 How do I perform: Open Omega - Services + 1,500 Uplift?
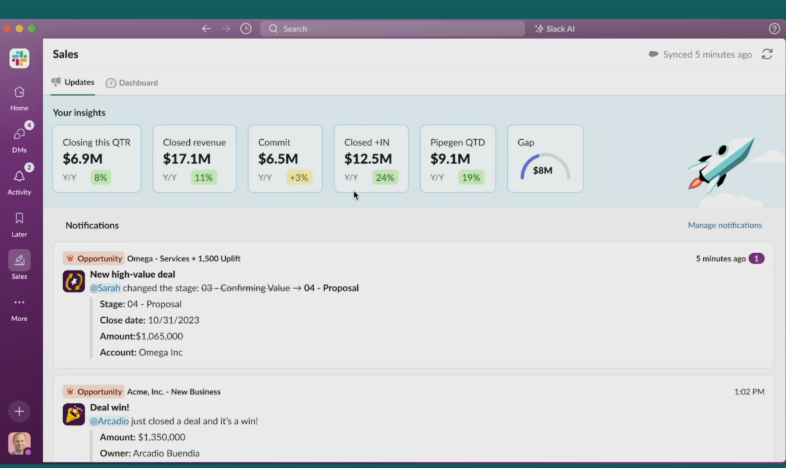(x=183, y=259)
